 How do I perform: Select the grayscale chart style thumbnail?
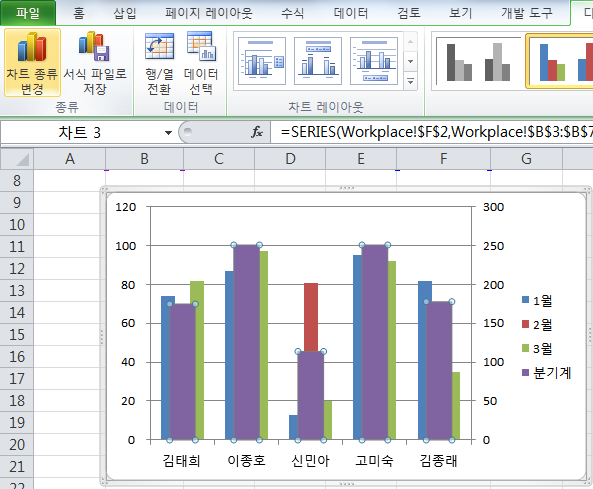point(478,61)
